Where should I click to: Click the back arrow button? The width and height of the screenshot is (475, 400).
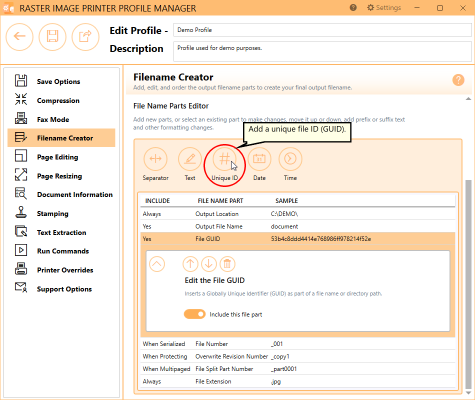[19, 36]
